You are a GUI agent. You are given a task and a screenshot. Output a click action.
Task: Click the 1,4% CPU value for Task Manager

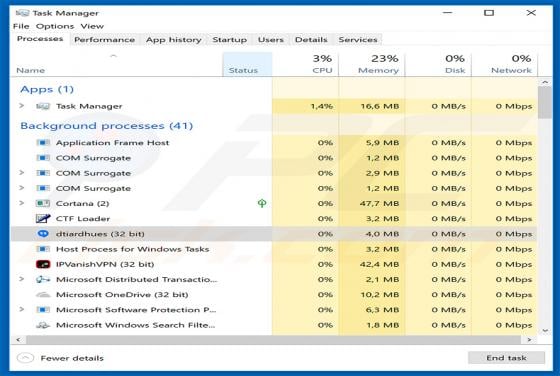pyautogui.click(x=322, y=106)
